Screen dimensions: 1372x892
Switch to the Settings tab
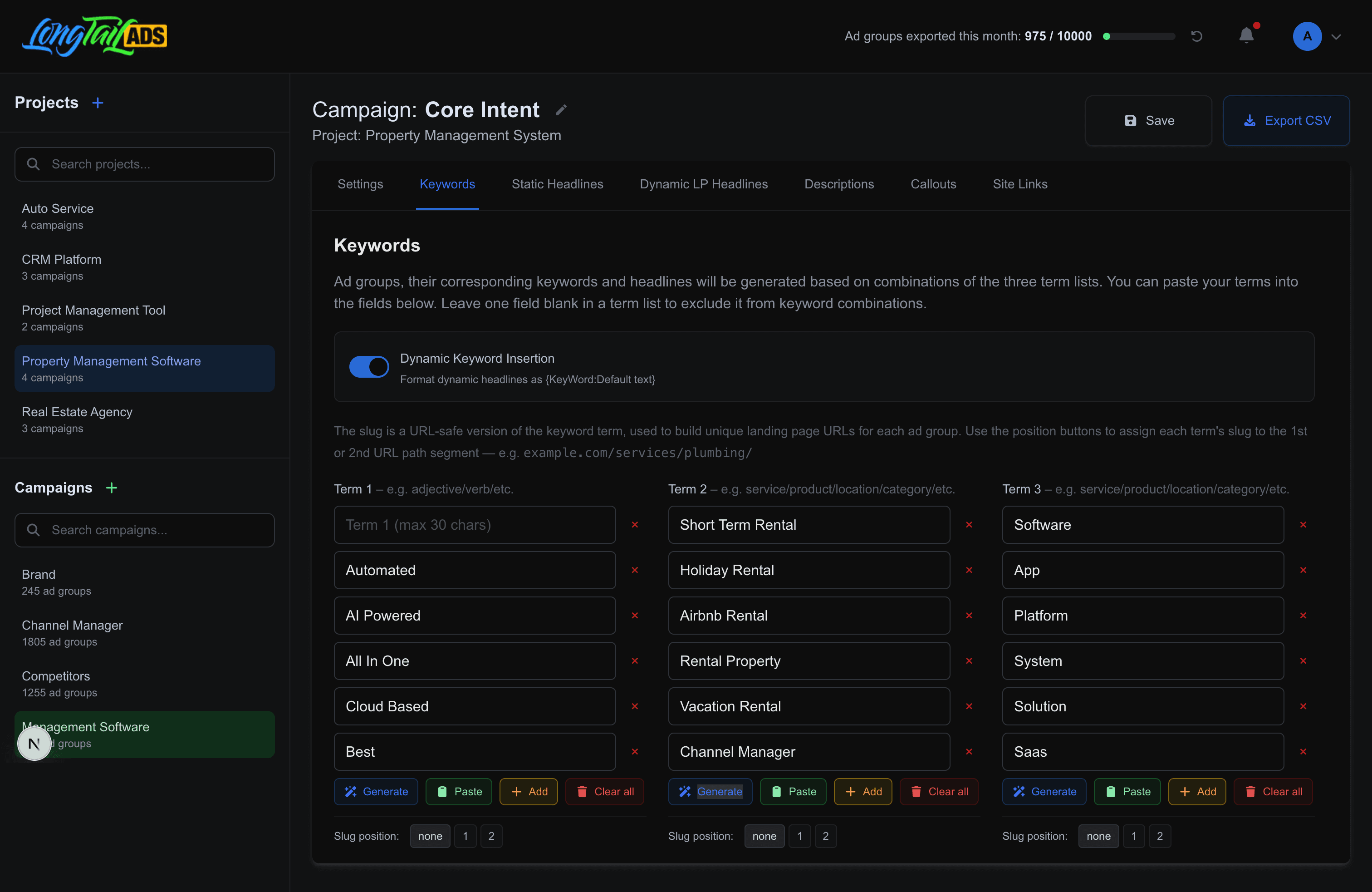360,184
